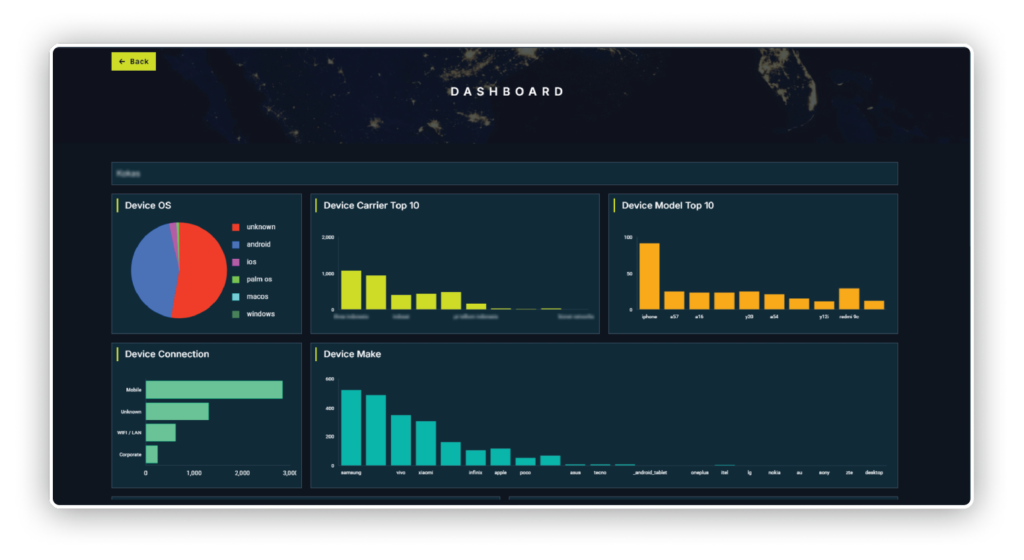The image size is (1024, 560).
Task: Click the xiaomi bar in Device Make
Action: coord(426,443)
